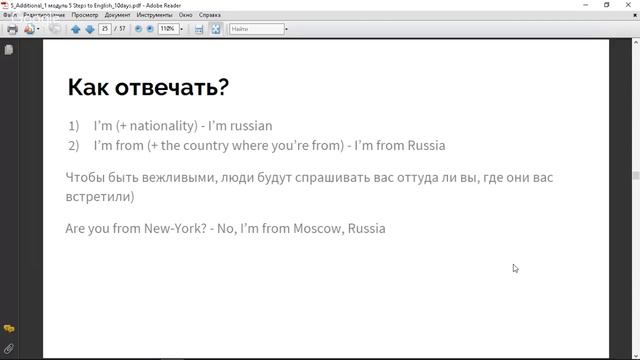Click the zoom percentage field 110%
The image size is (640, 360).
pos(168,29)
